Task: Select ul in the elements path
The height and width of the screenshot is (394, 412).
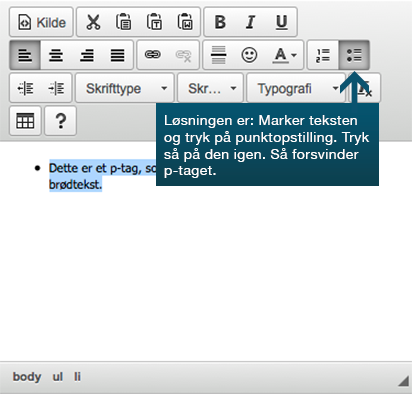Action: coord(58,377)
